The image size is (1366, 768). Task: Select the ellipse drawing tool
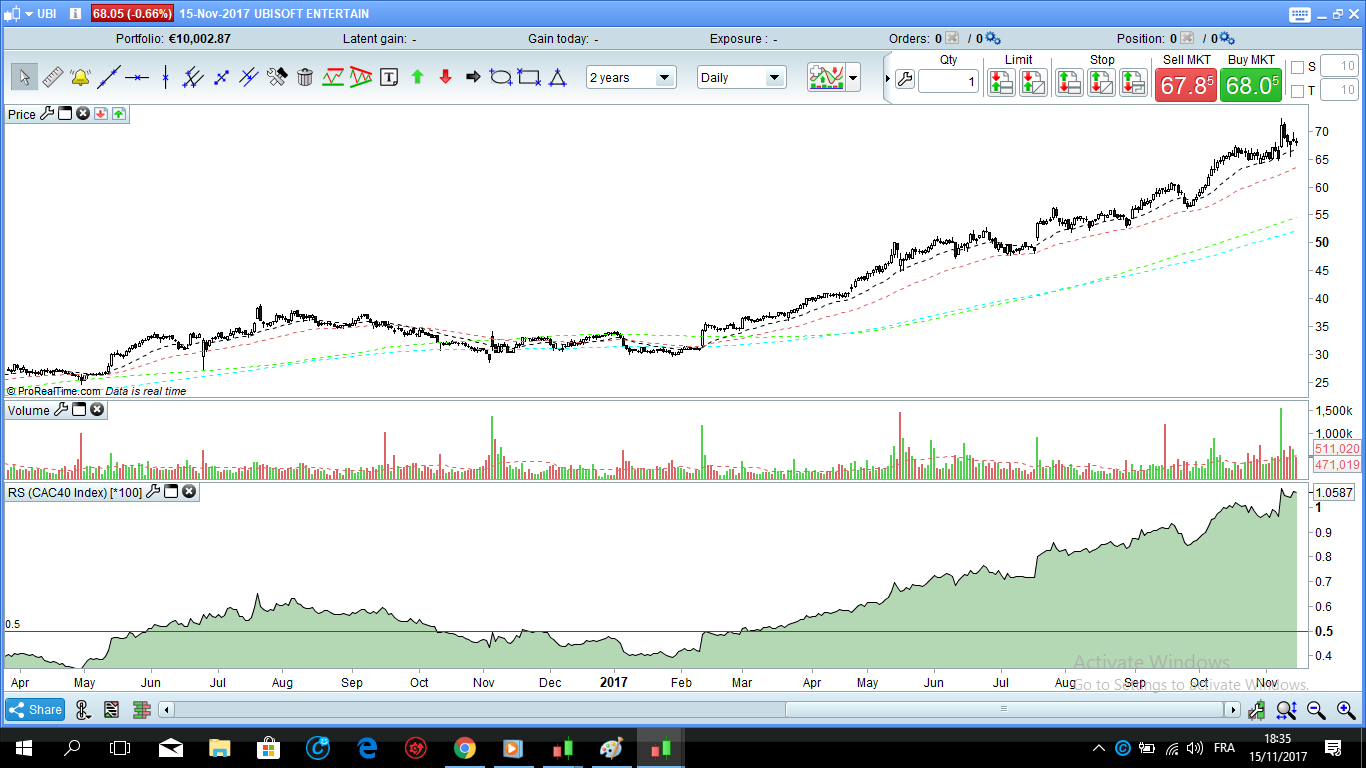(x=501, y=77)
